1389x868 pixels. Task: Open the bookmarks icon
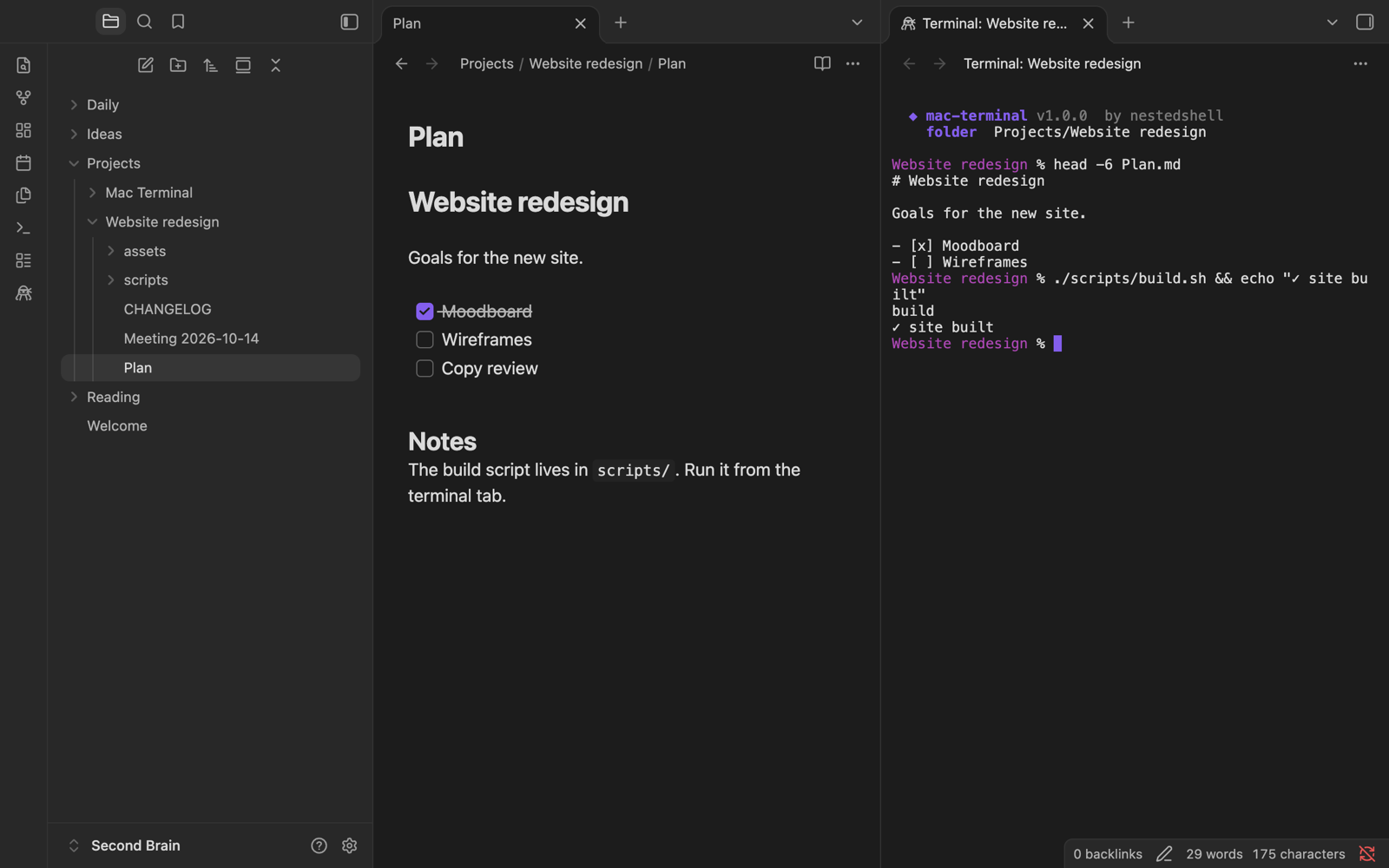pos(178,22)
